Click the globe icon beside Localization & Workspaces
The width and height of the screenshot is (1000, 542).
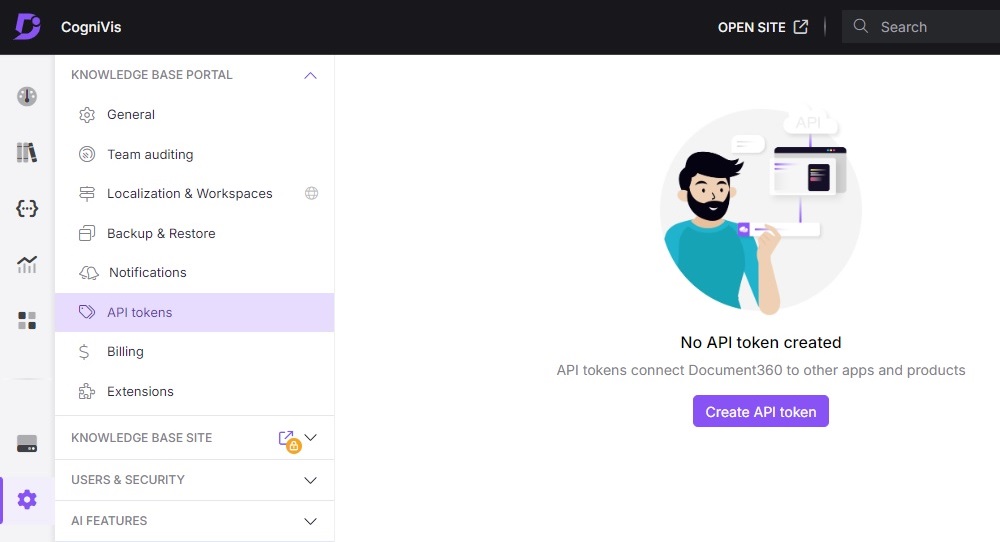311,193
